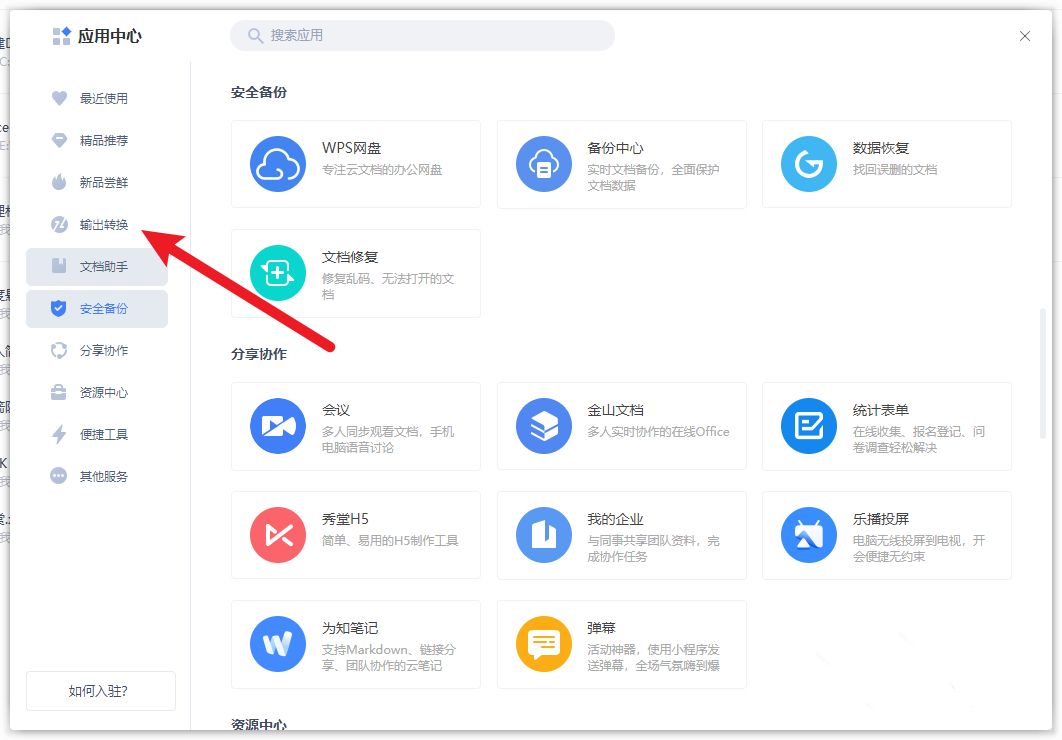Click the 为知笔记 title text

[350, 628]
